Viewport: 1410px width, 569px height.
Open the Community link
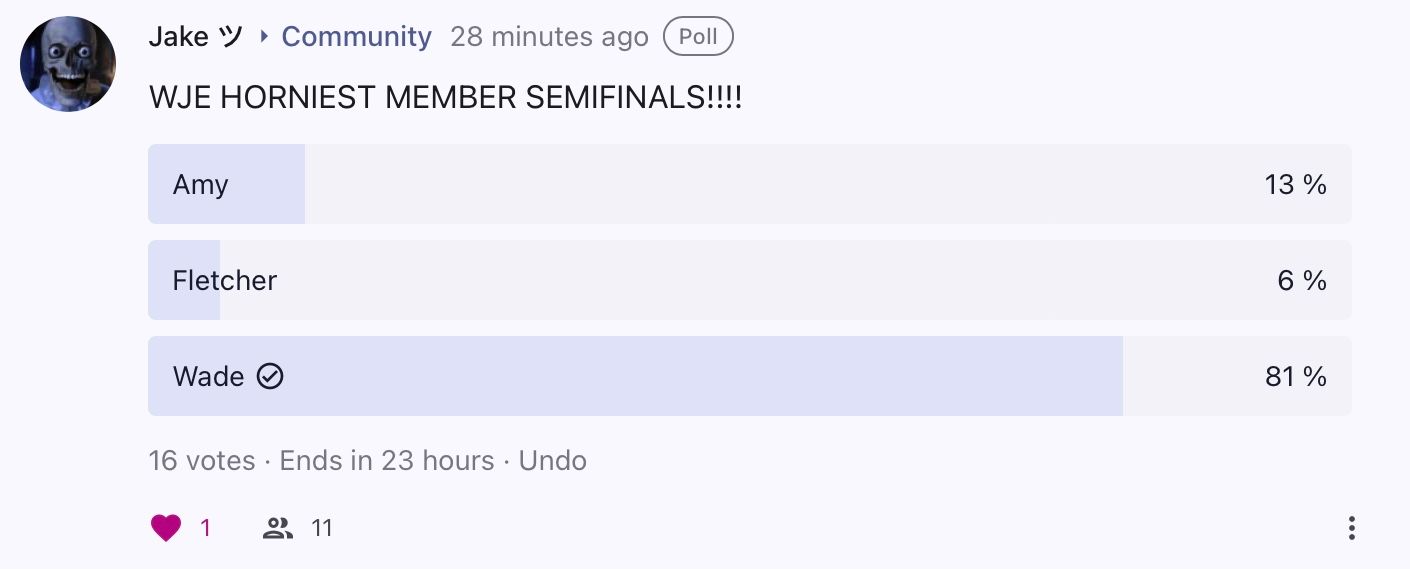[356, 37]
